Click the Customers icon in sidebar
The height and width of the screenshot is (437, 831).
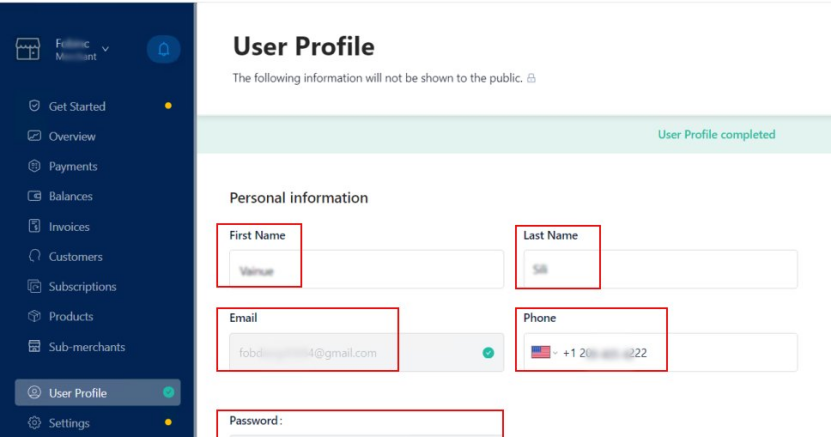[x=34, y=256]
